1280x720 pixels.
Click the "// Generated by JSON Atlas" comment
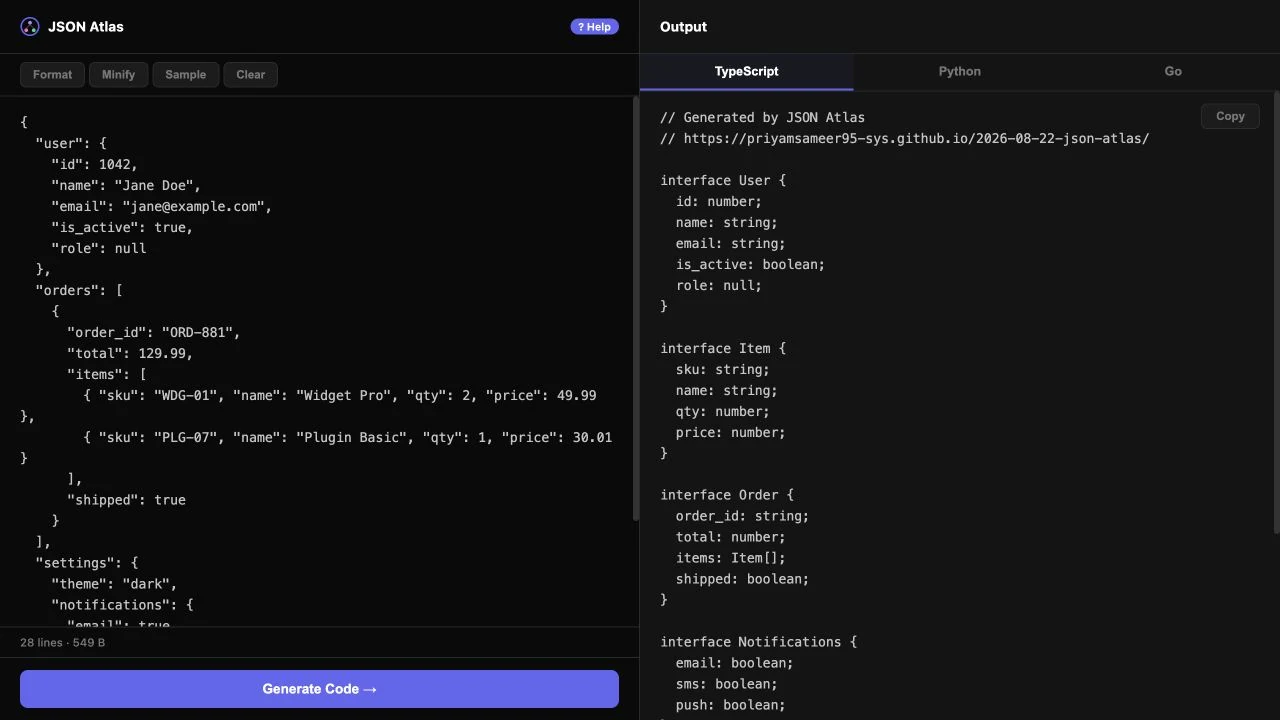click(x=762, y=117)
